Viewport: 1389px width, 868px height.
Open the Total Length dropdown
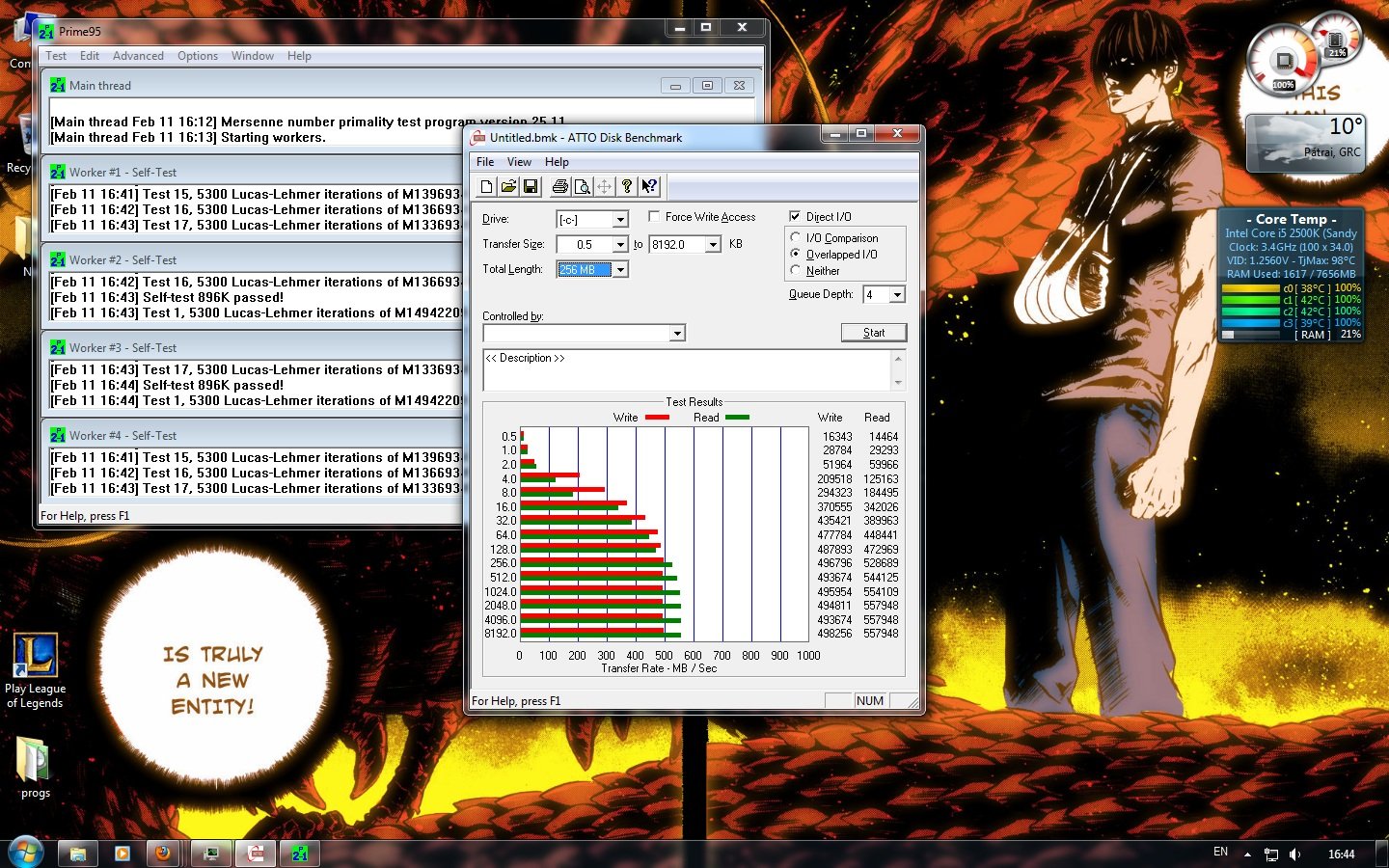pyautogui.click(x=620, y=270)
